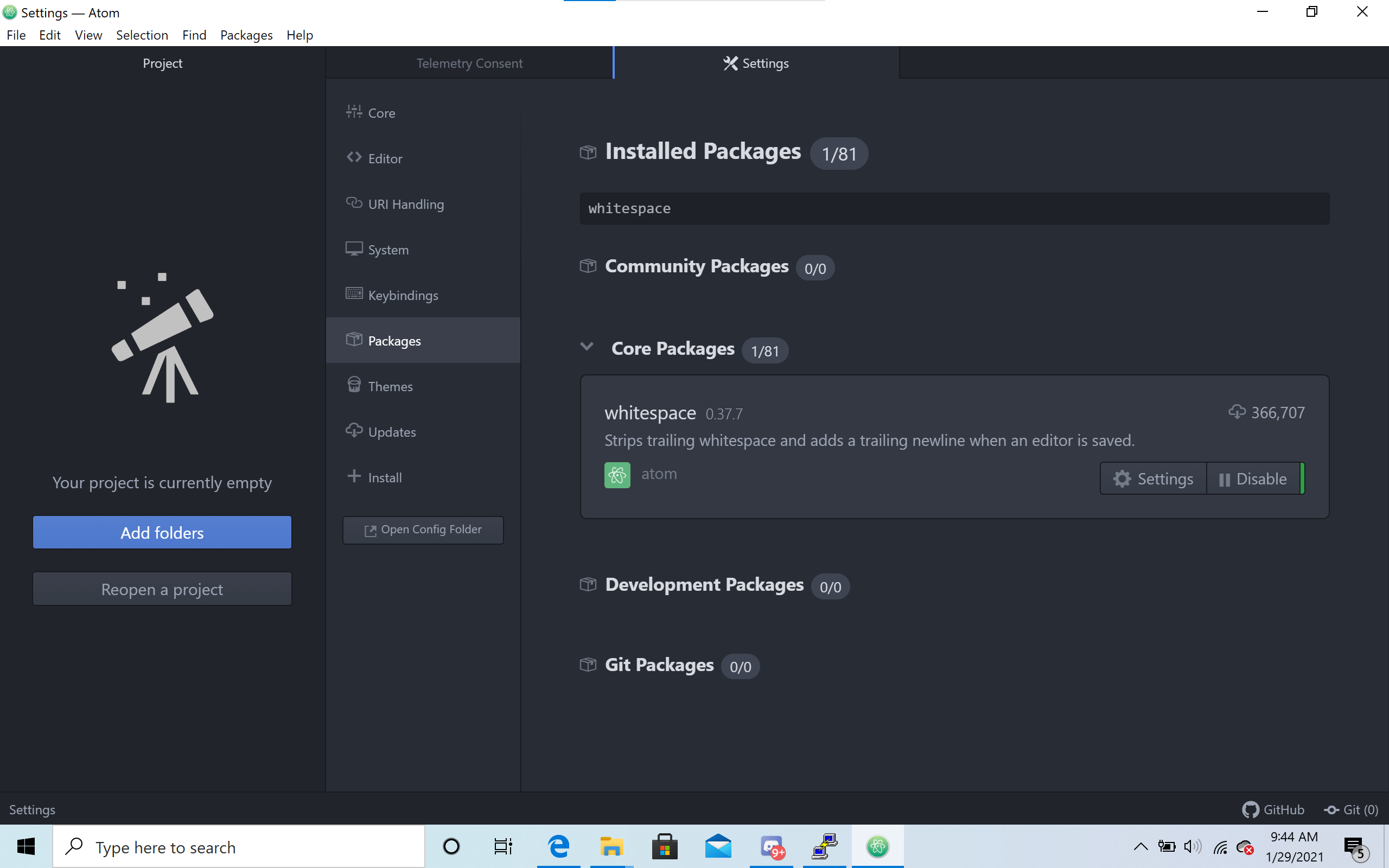The width and height of the screenshot is (1389, 868).
Task: Click the Core Packages 1/81 count badge
Action: pyautogui.click(x=765, y=351)
